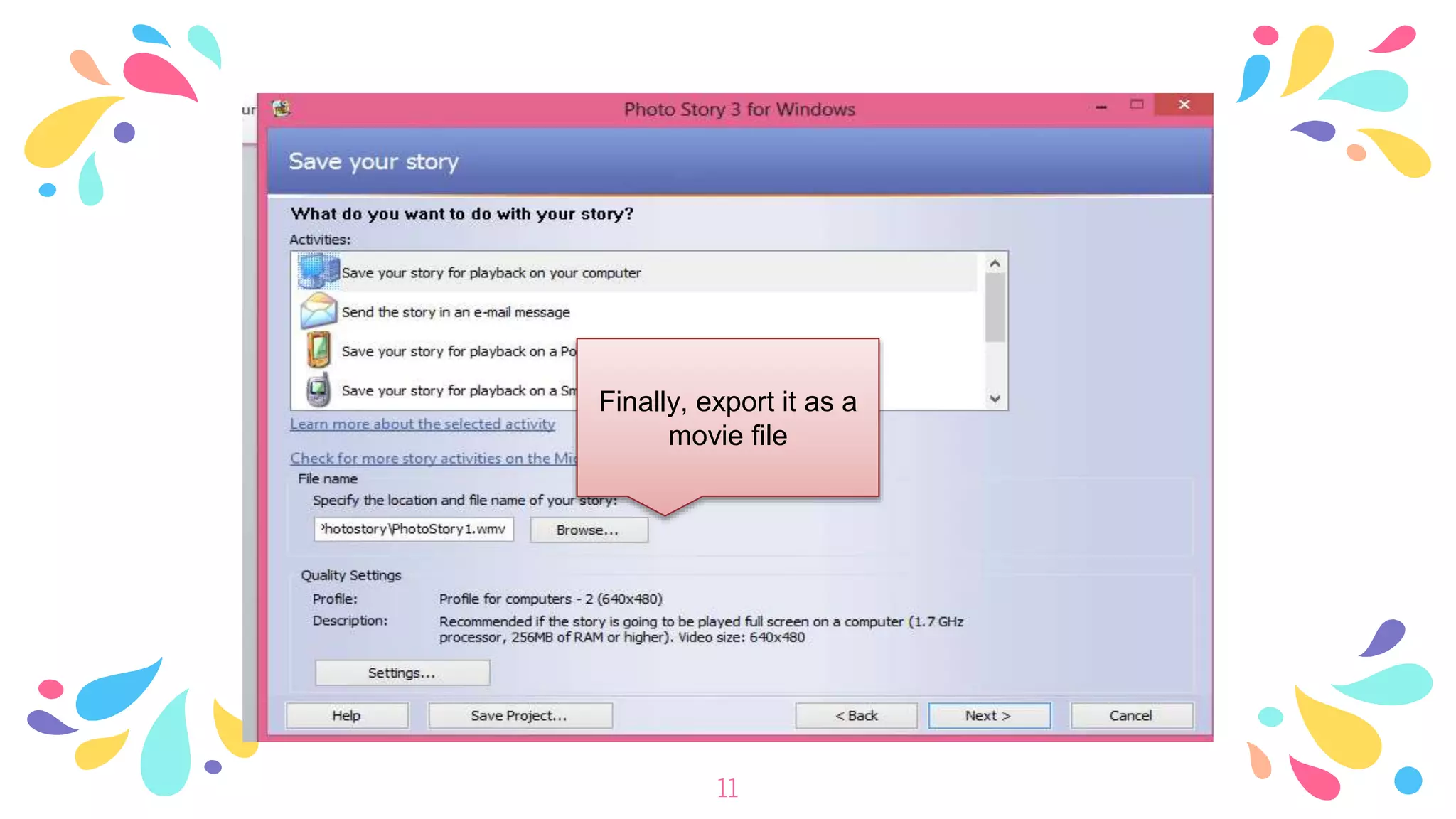This screenshot has height=819, width=1456.
Task: Select 'Save your story for playback on your computer'
Action: click(491, 273)
